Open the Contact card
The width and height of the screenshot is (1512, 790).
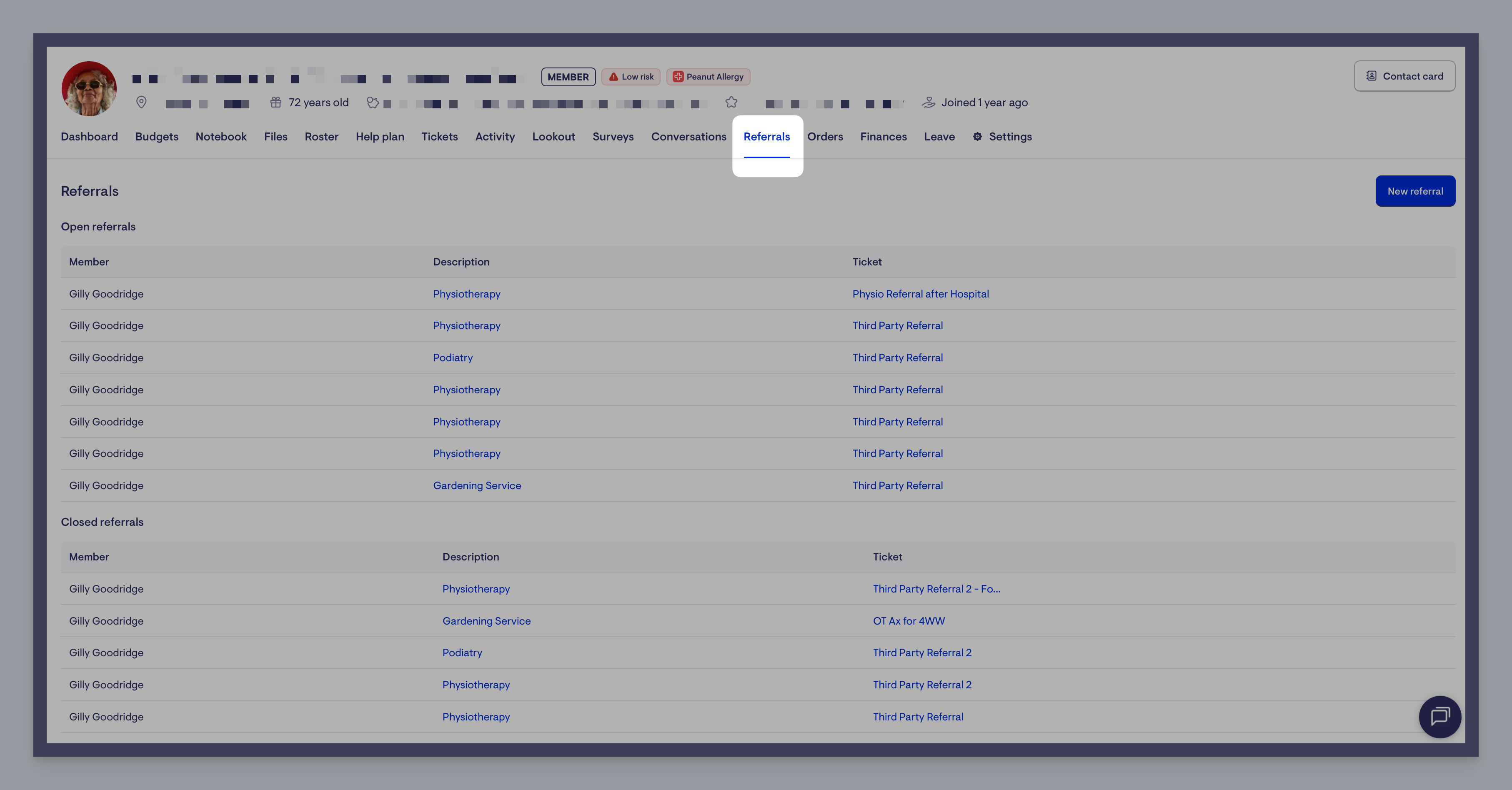pyautogui.click(x=1404, y=76)
